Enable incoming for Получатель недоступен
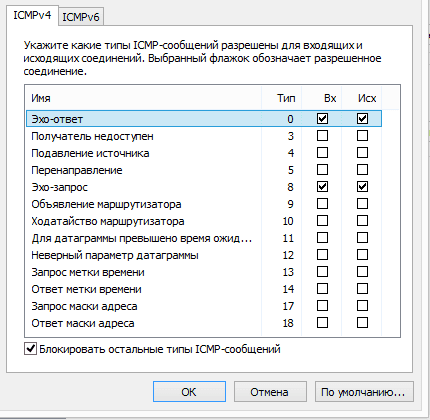Screen dimensions: 430x420 point(322,136)
